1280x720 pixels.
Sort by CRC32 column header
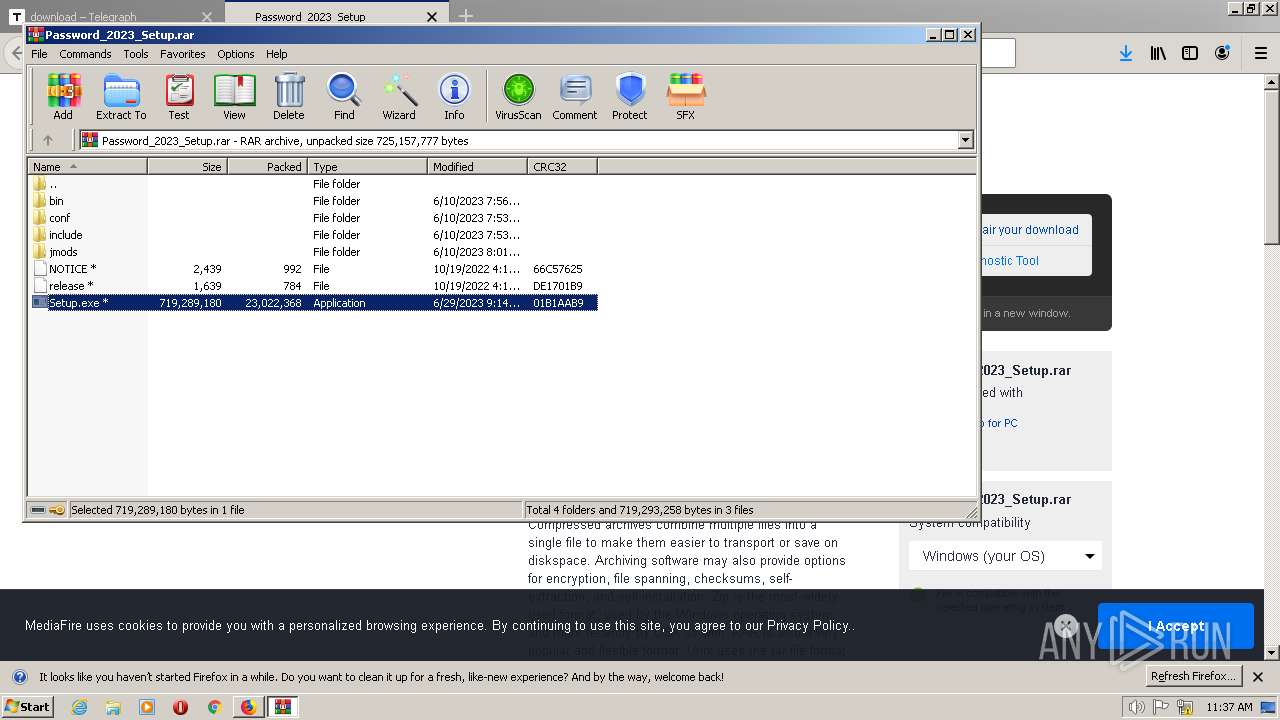563,167
